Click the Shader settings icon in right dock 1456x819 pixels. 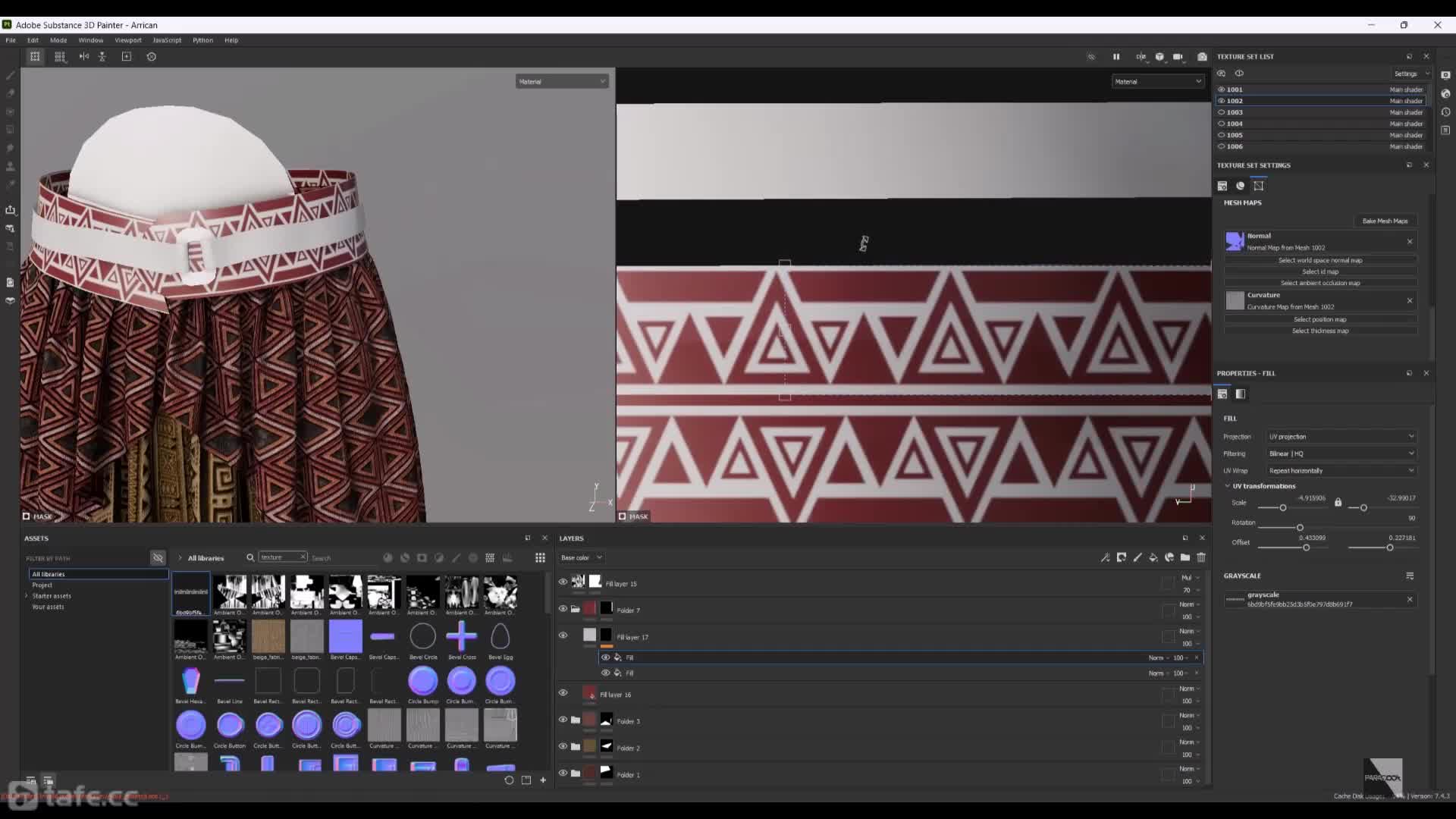[x=1445, y=94]
